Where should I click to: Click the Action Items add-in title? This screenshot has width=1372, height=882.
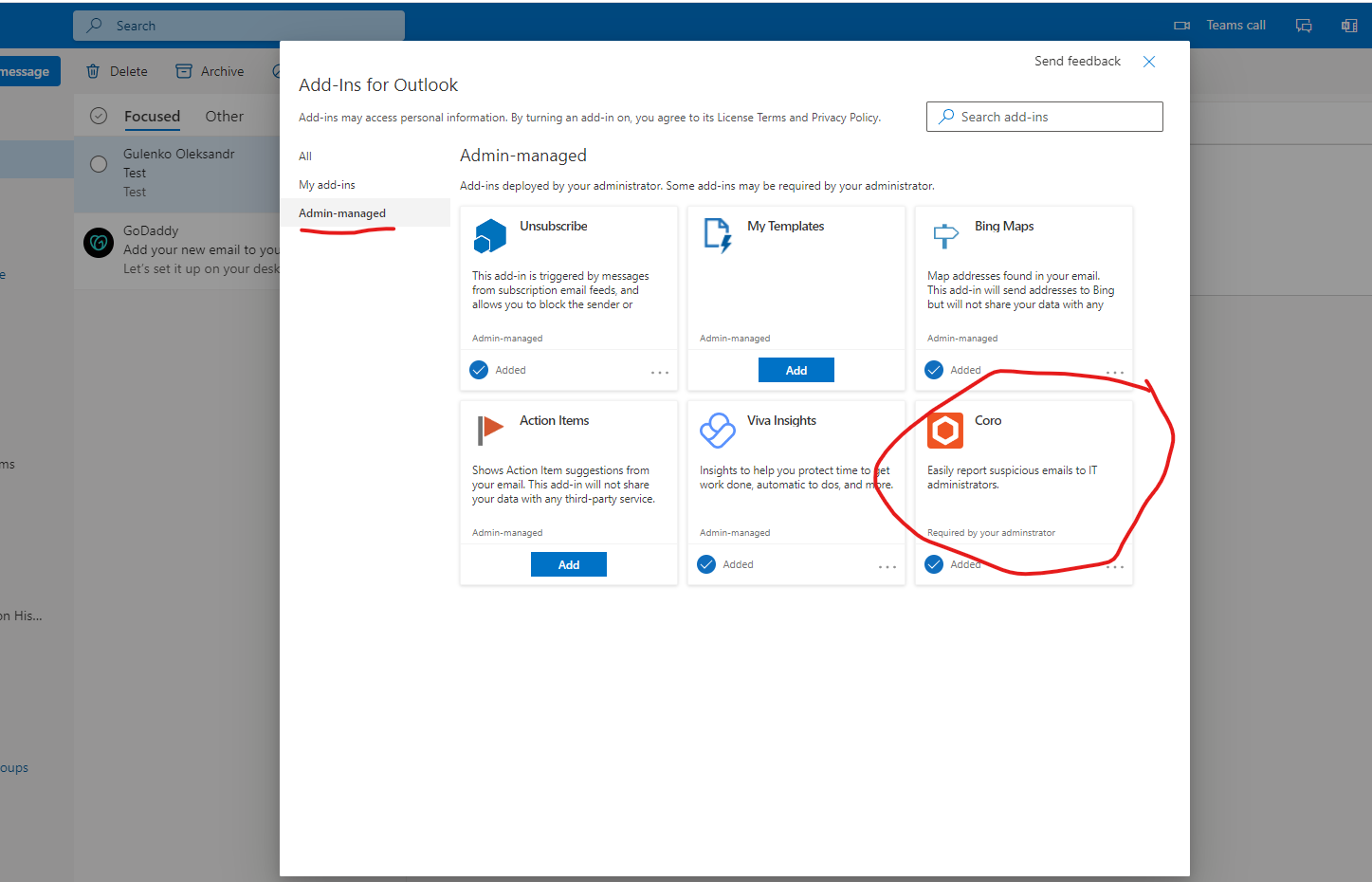point(555,421)
